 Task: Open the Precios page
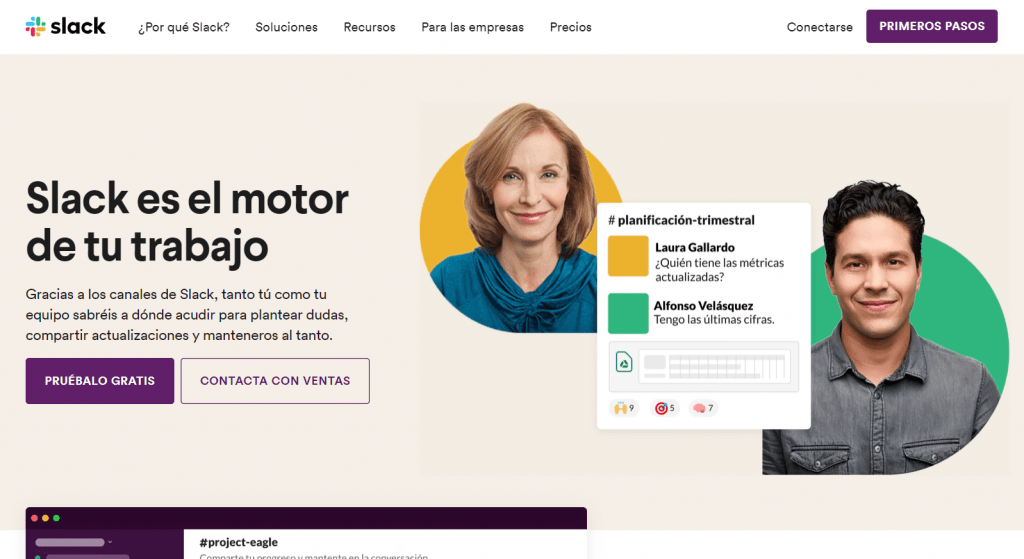[570, 27]
